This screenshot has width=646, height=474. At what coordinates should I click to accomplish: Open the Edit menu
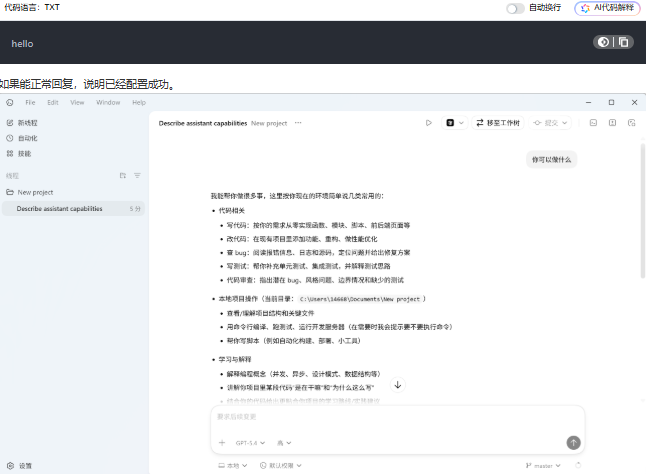pyautogui.click(x=53, y=103)
